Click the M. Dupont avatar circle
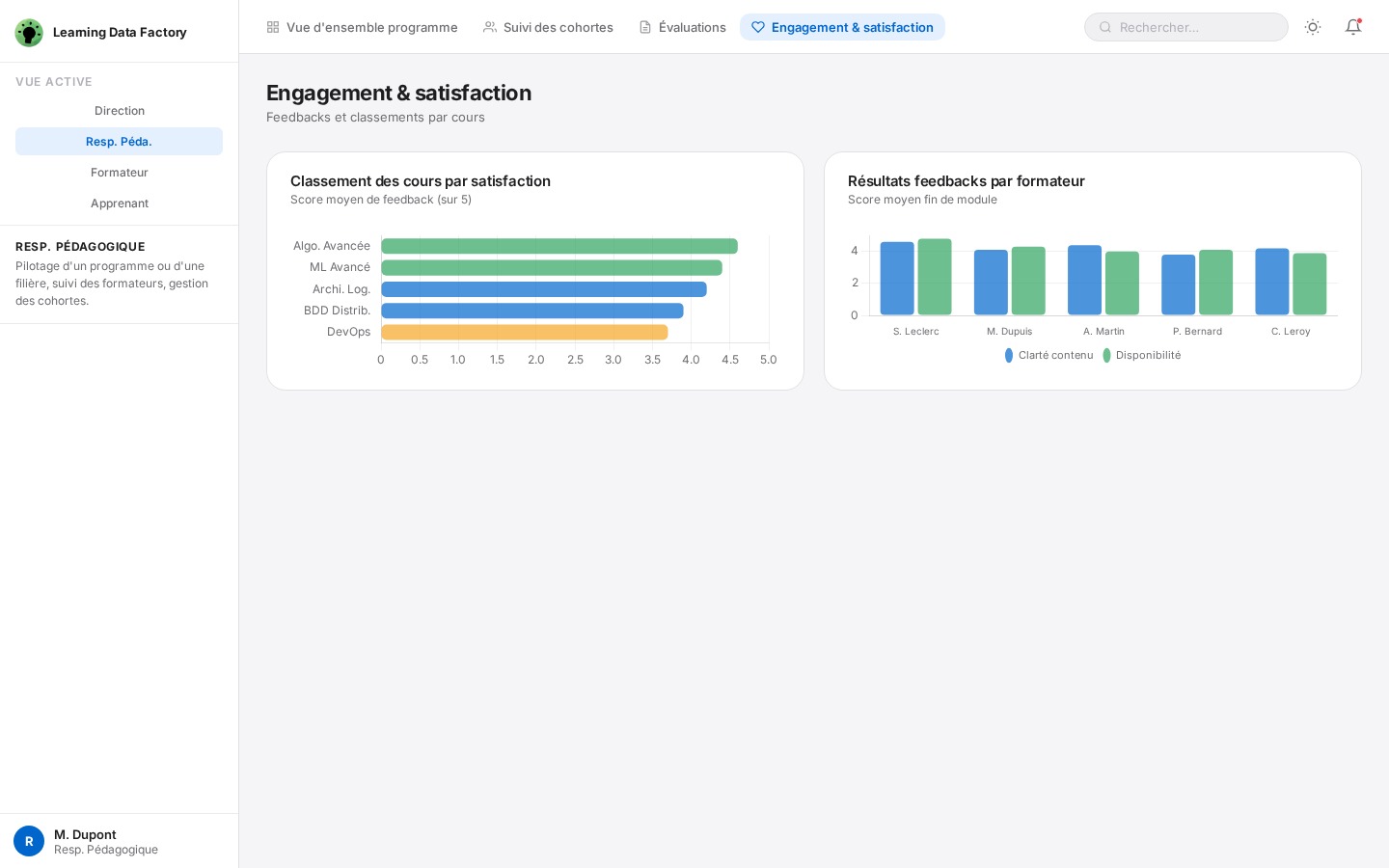1389x868 pixels. (29, 841)
